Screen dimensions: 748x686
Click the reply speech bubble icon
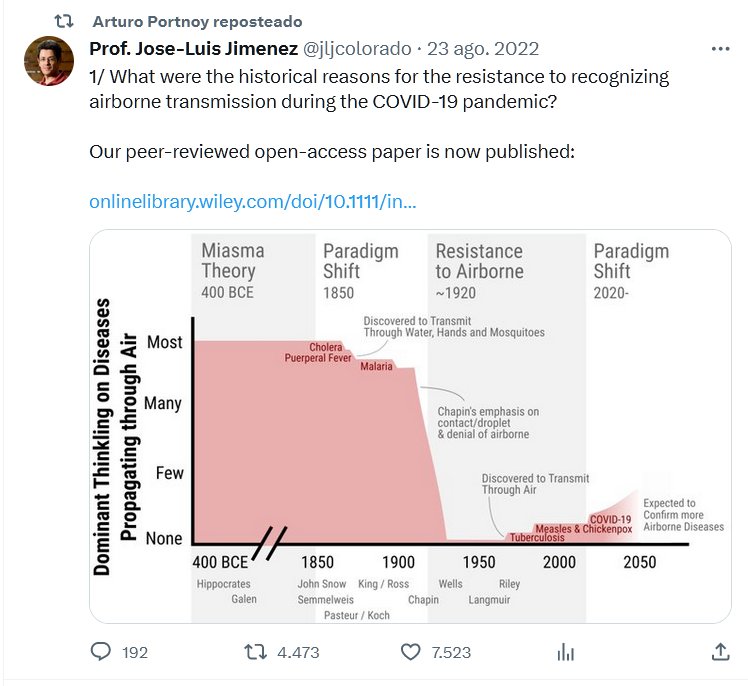[100, 652]
